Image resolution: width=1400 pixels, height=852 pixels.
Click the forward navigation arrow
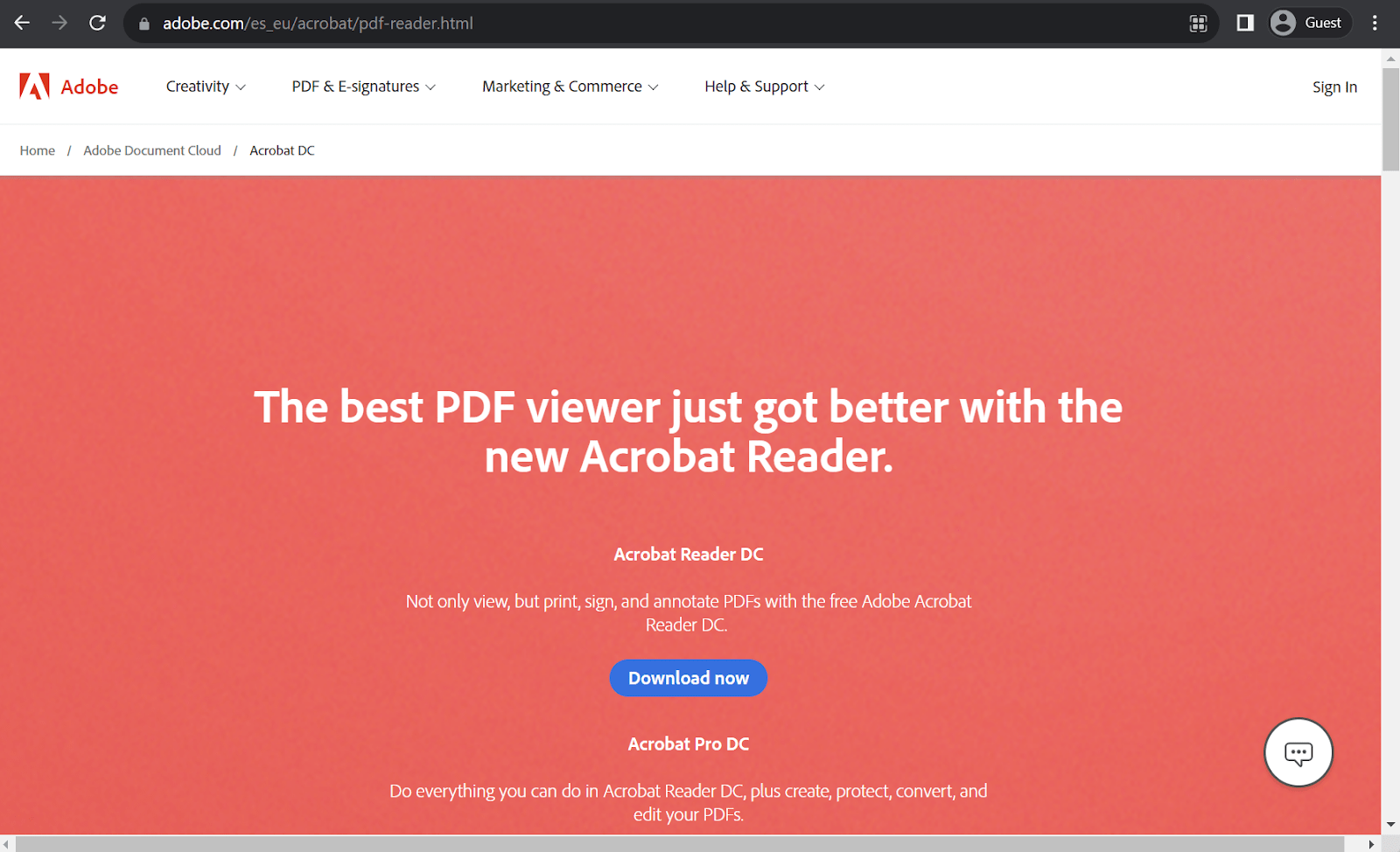click(59, 23)
